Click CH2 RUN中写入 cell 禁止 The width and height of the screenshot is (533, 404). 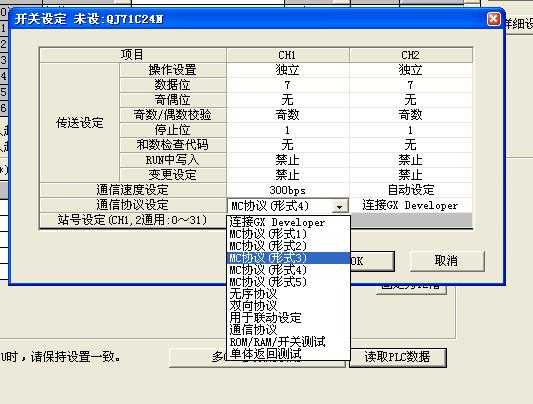[411, 160]
